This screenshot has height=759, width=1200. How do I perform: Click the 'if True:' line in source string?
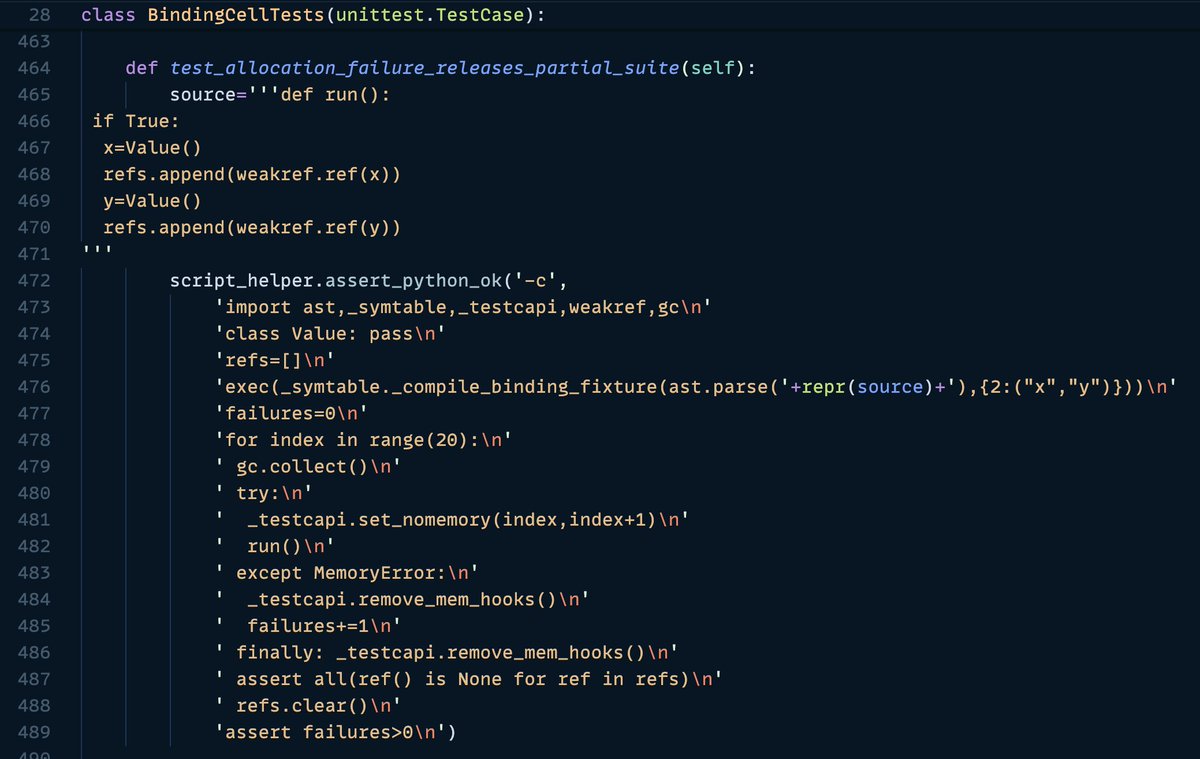coord(136,121)
